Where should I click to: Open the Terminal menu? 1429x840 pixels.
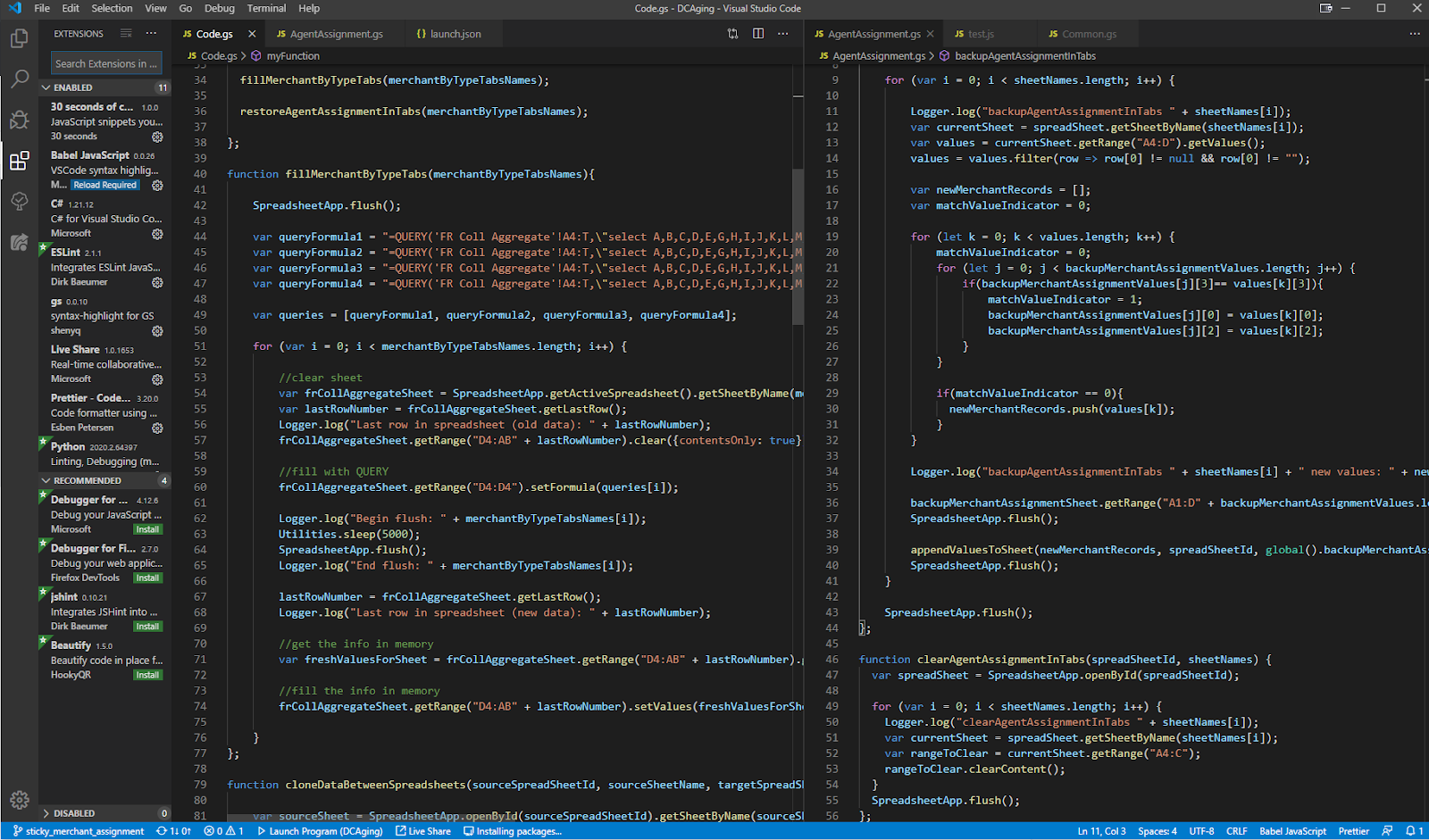click(266, 8)
